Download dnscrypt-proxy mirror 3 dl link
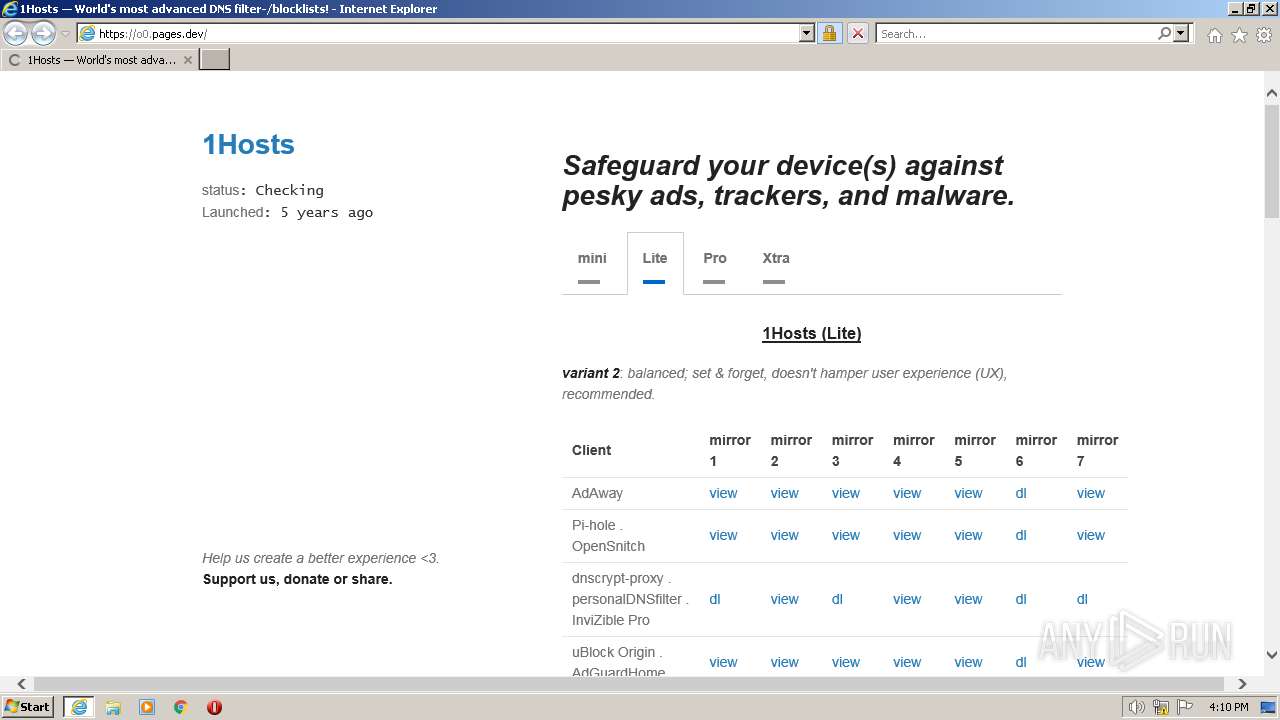The width and height of the screenshot is (1280, 720). tap(837, 599)
